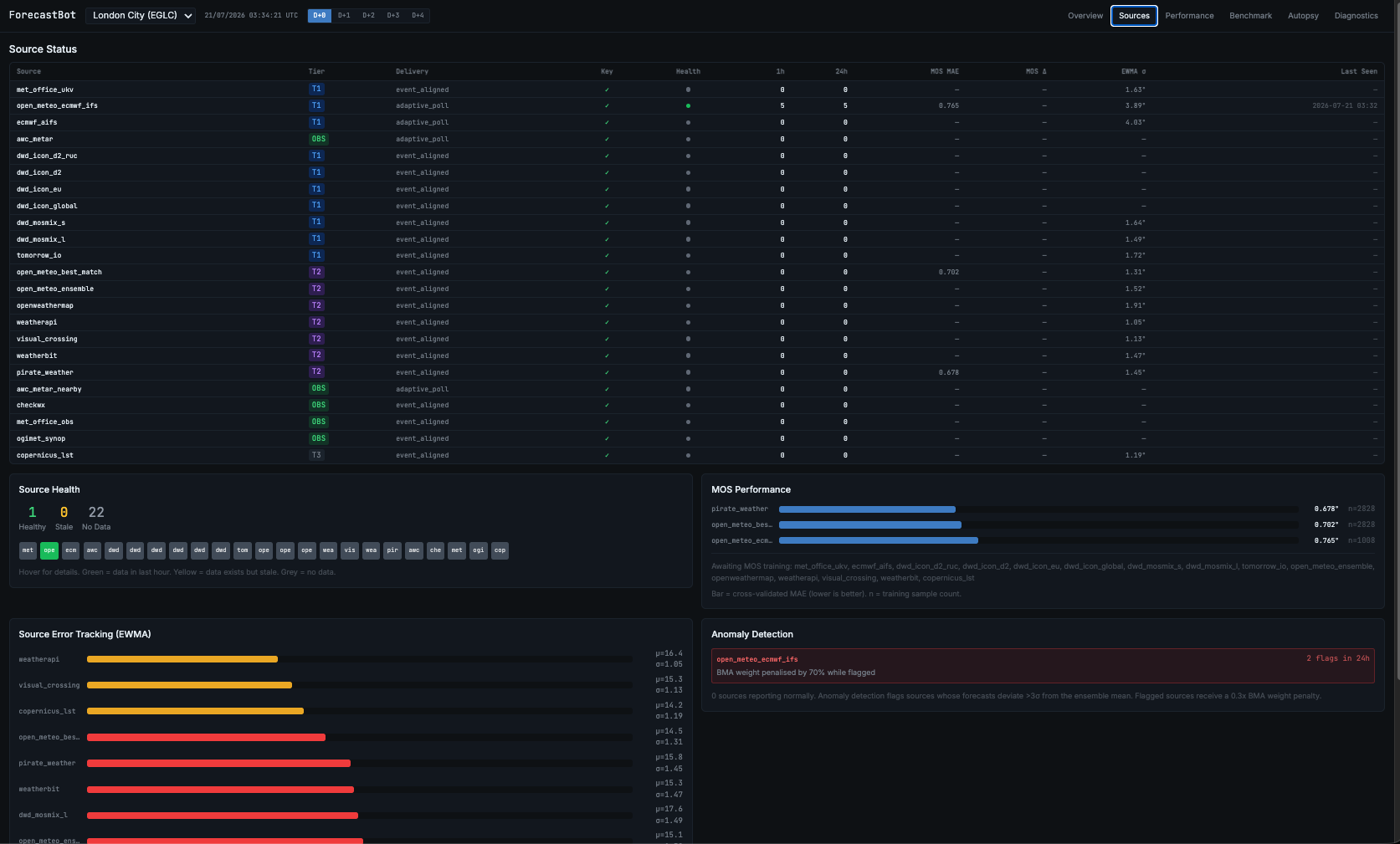
Task: Click the Healthy count in Source Health
Action: click(32, 512)
